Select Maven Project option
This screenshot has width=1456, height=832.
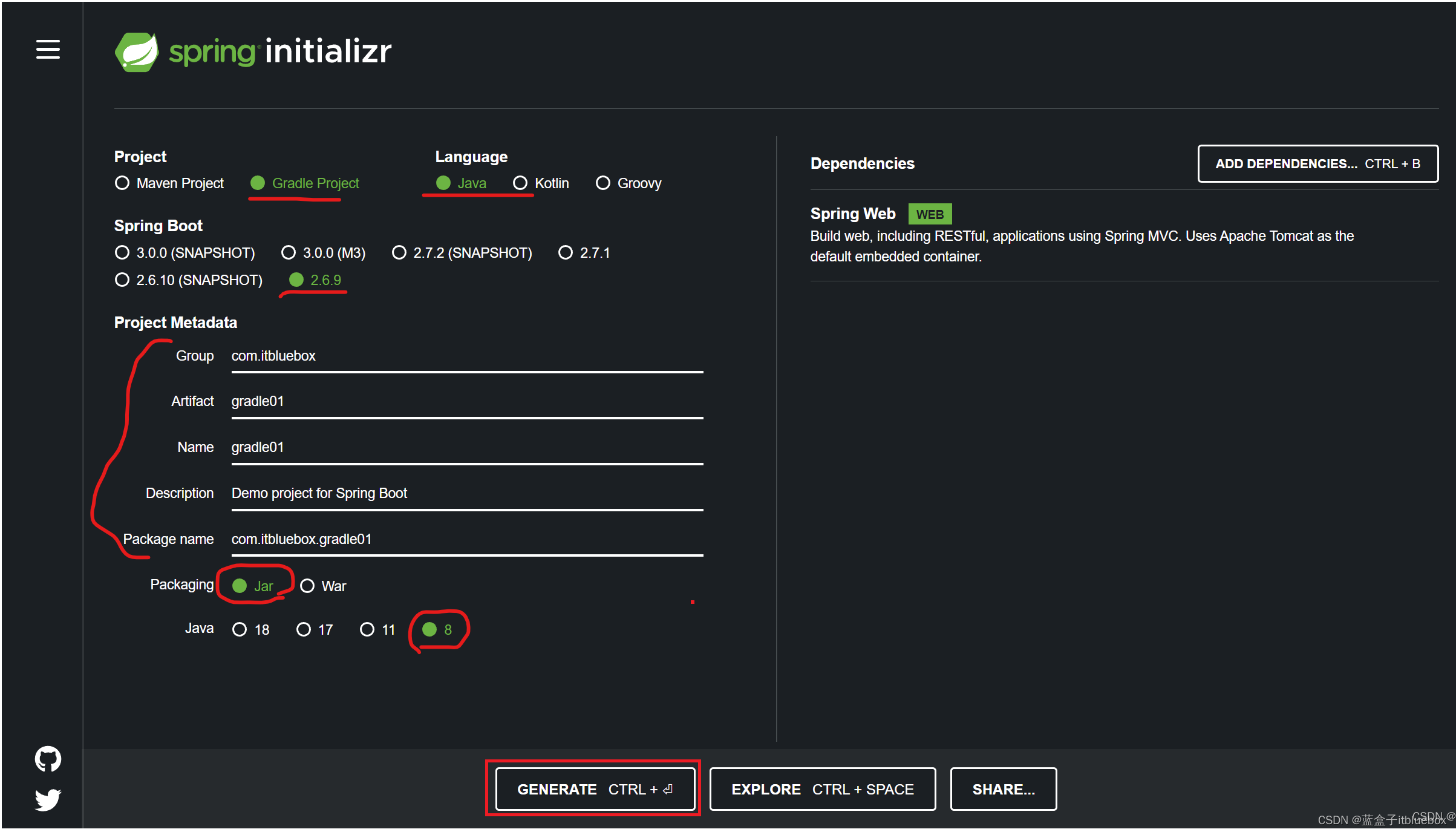(169, 183)
